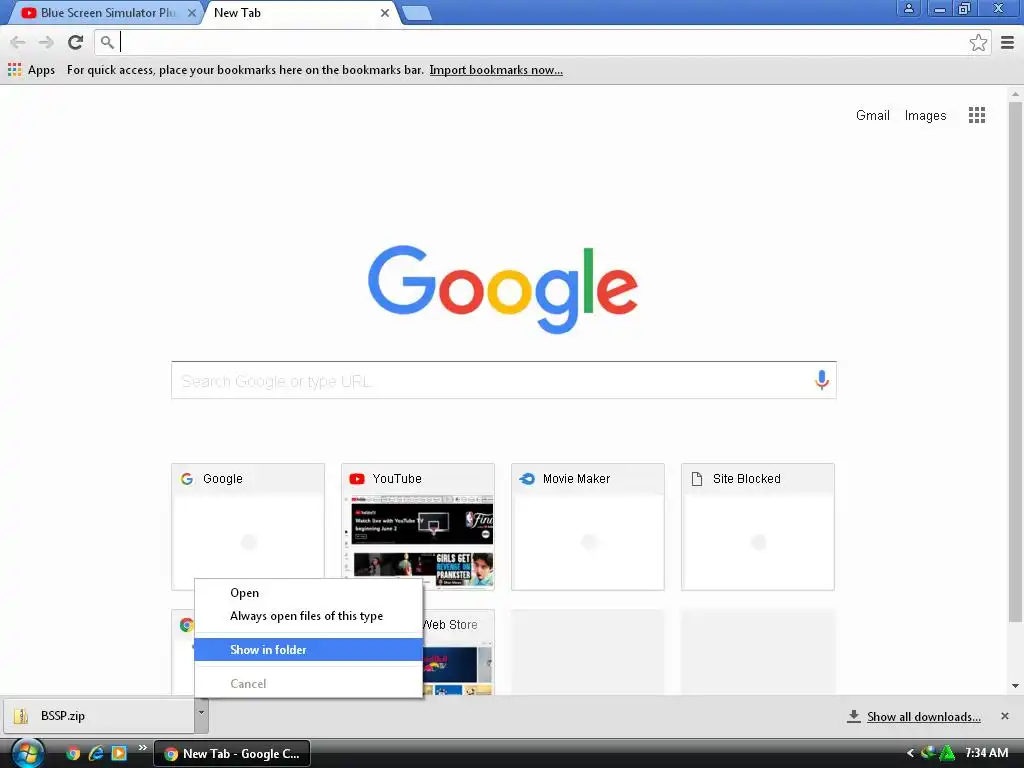This screenshot has width=1024, height=768.
Task: Open the Site Blocked most-visited tile
Action: (x=758, y=526)
